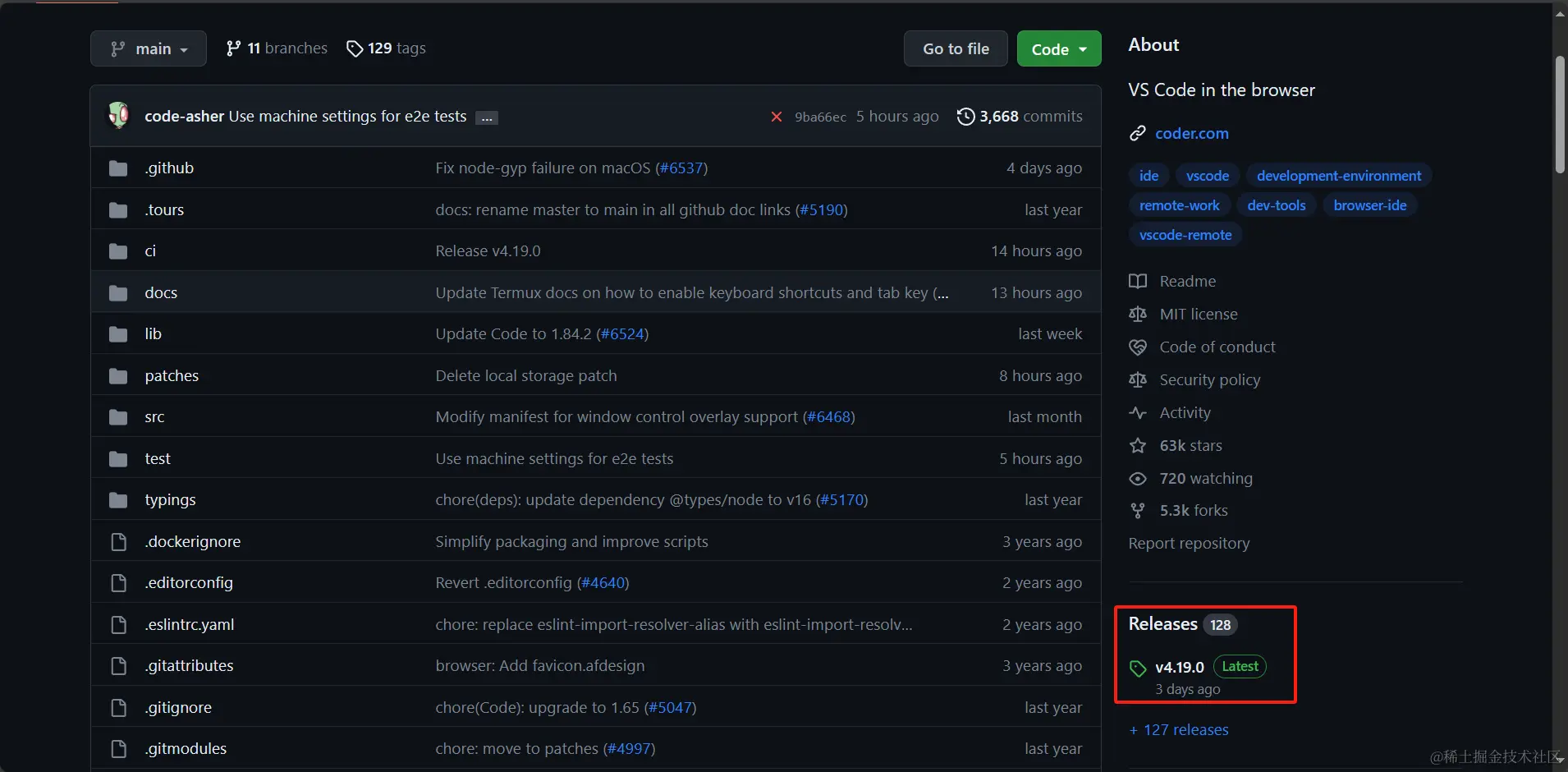Viewport: 1568px width, 772px height.
Task: Open the .eslintrc.yaml file name
Action: tap(190, 625)
